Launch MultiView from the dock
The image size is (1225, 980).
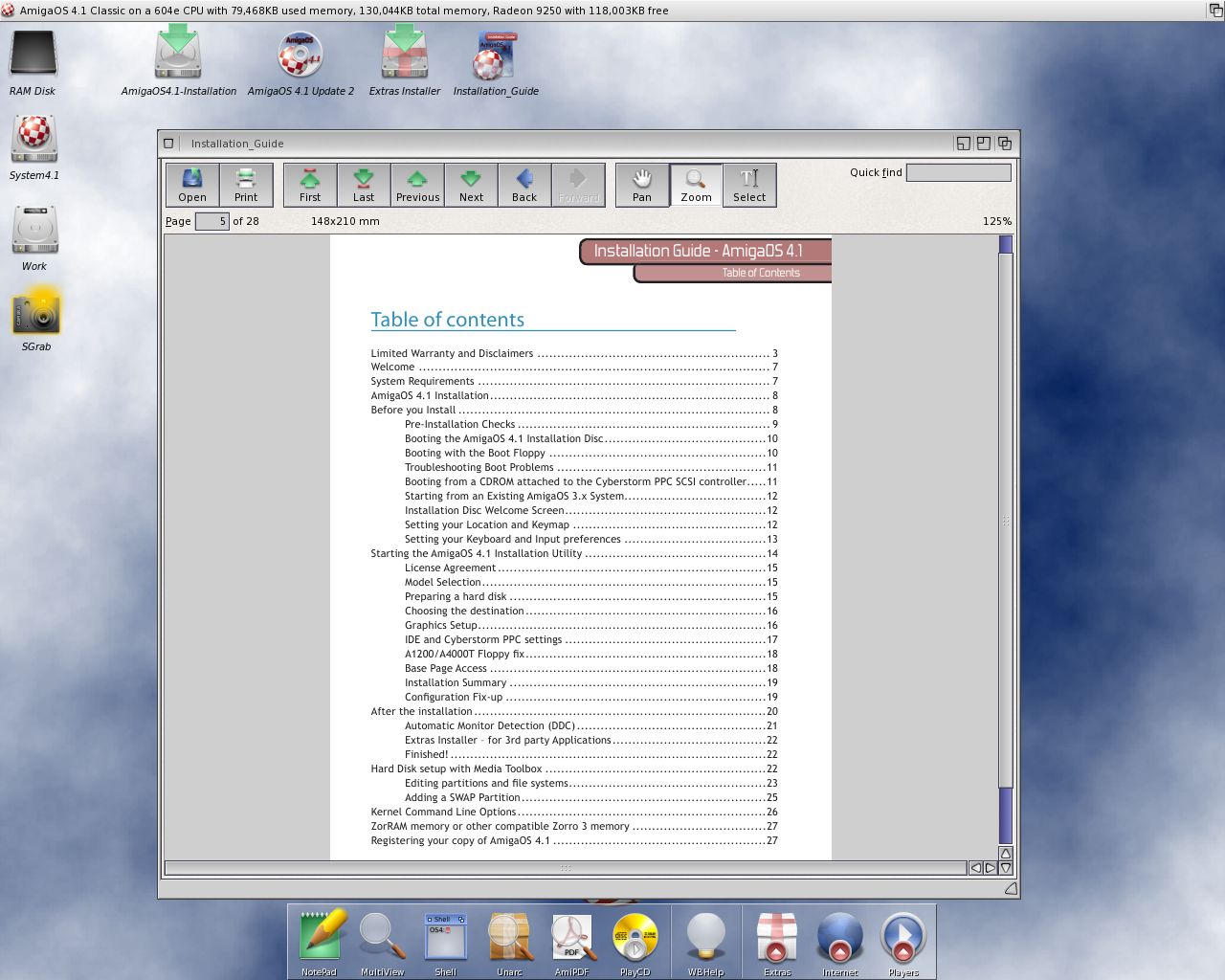point(382,943)
